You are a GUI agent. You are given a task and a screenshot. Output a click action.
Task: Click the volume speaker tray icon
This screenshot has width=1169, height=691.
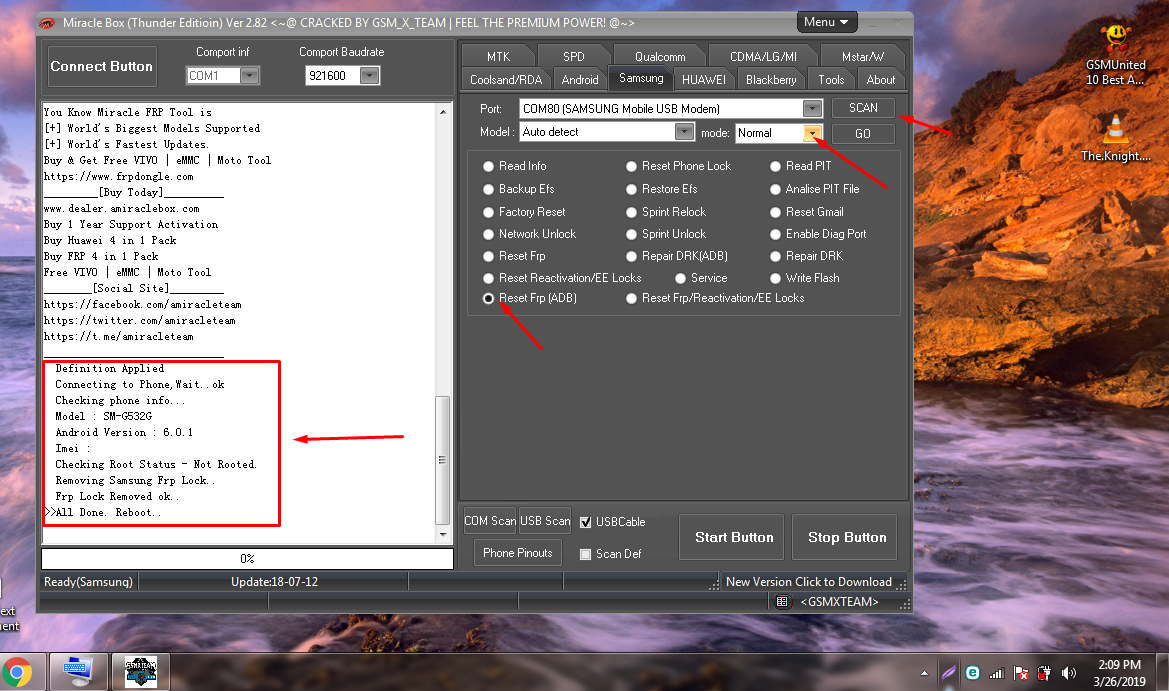[1068, 673]
